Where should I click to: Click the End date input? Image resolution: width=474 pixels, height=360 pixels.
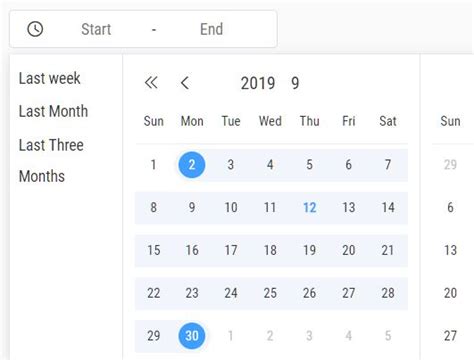211,29
